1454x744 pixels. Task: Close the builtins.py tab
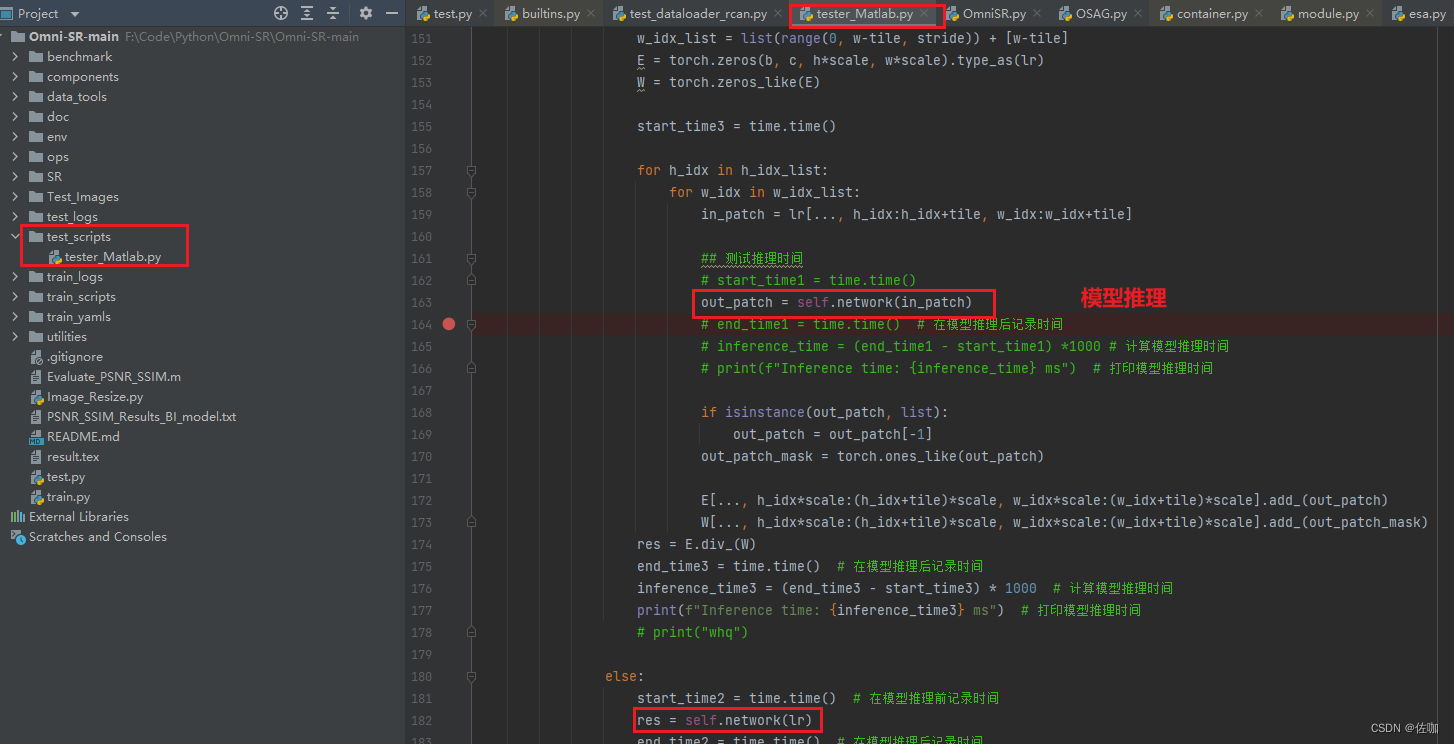(591, 14)
